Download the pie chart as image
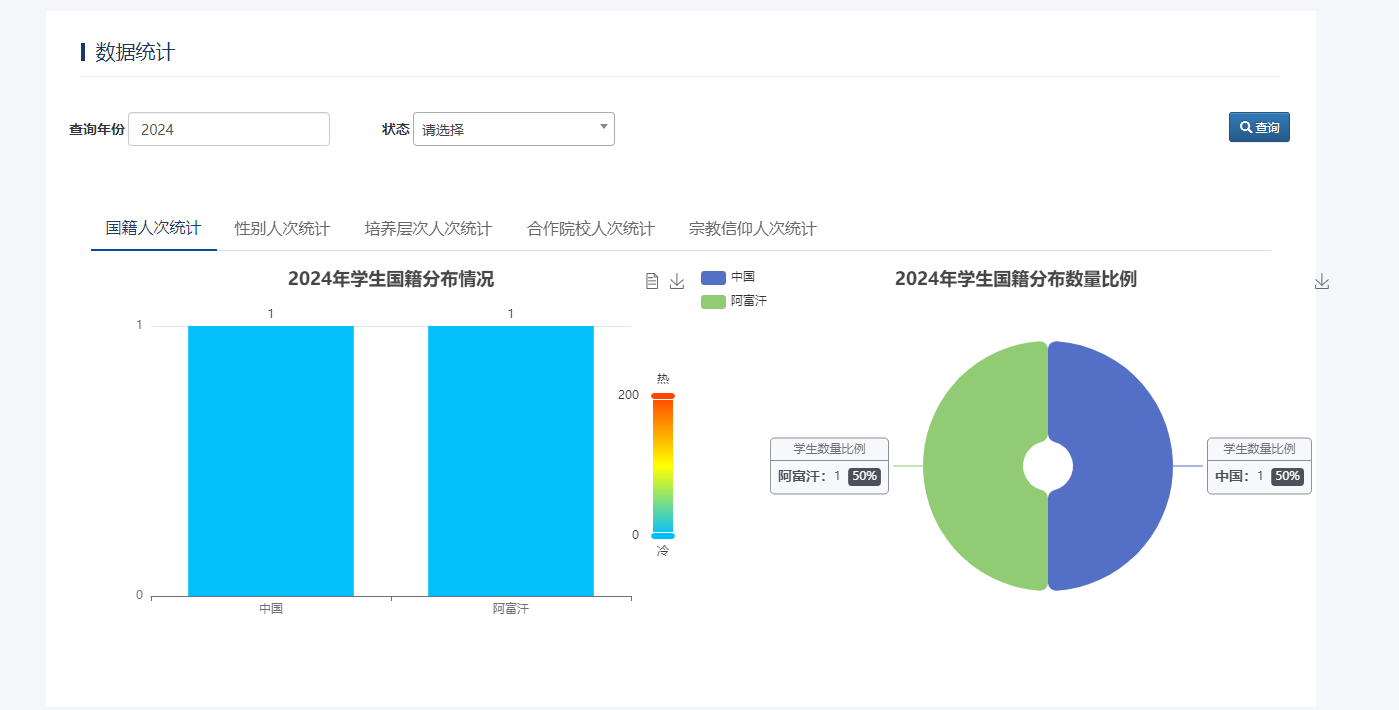The width and height of the screenshot is (1399, 710). tap(1322, 281)
